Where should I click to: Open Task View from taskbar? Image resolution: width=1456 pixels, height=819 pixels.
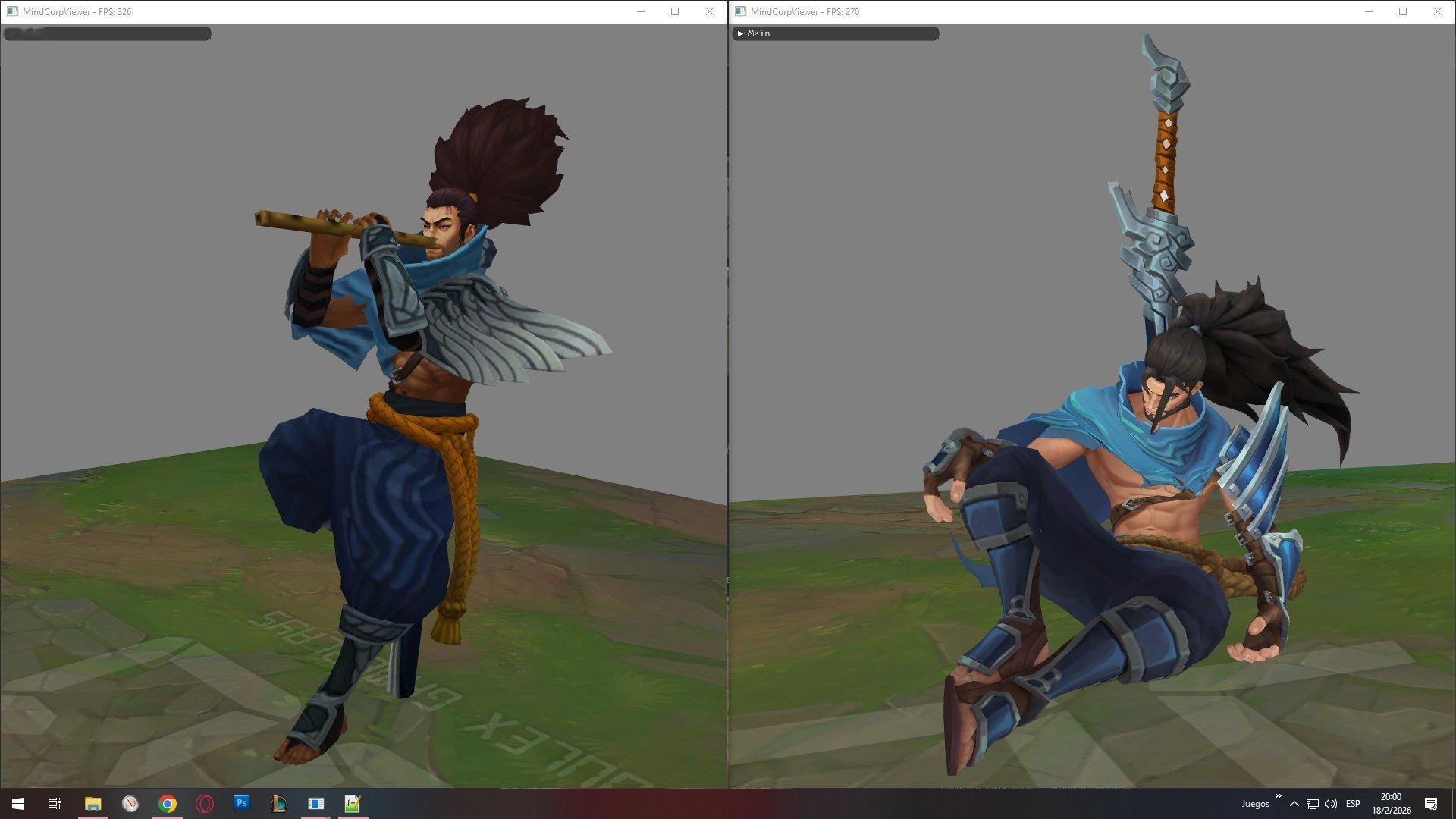pyautogui.click(x=55, y=803)
